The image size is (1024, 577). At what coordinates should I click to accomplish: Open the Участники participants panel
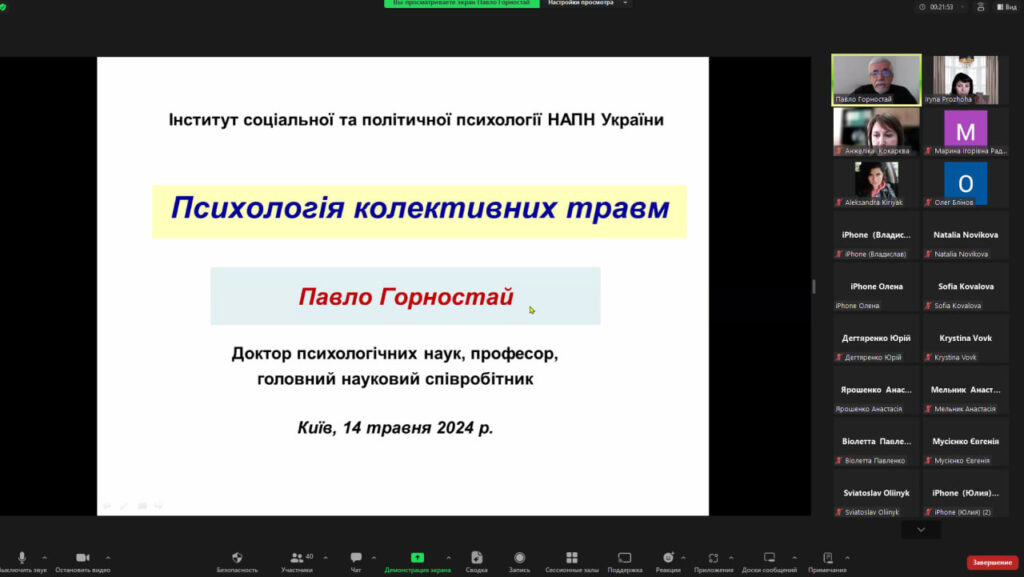(x=297, y=558)
